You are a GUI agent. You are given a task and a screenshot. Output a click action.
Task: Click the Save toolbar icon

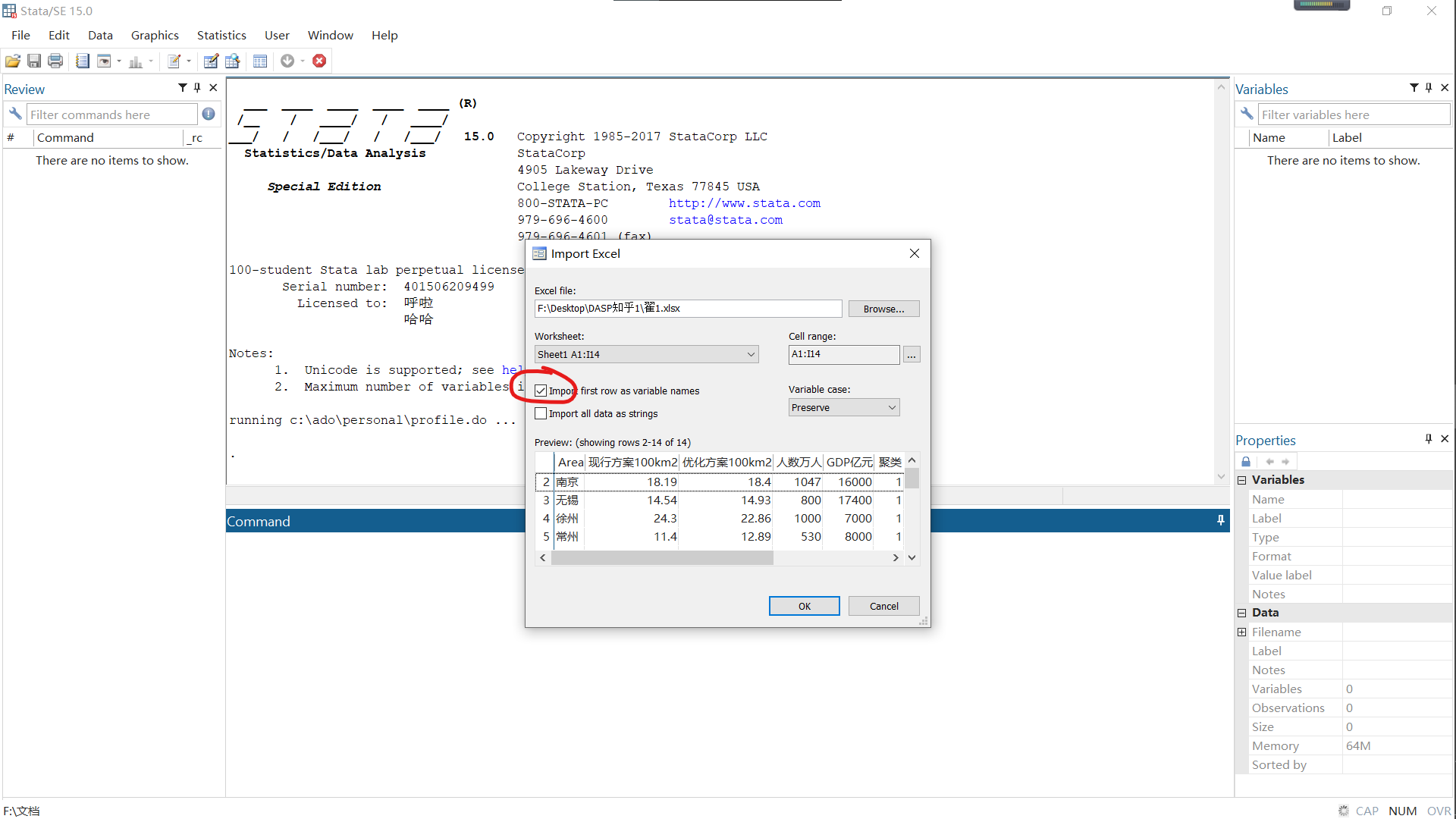point(34,61)
